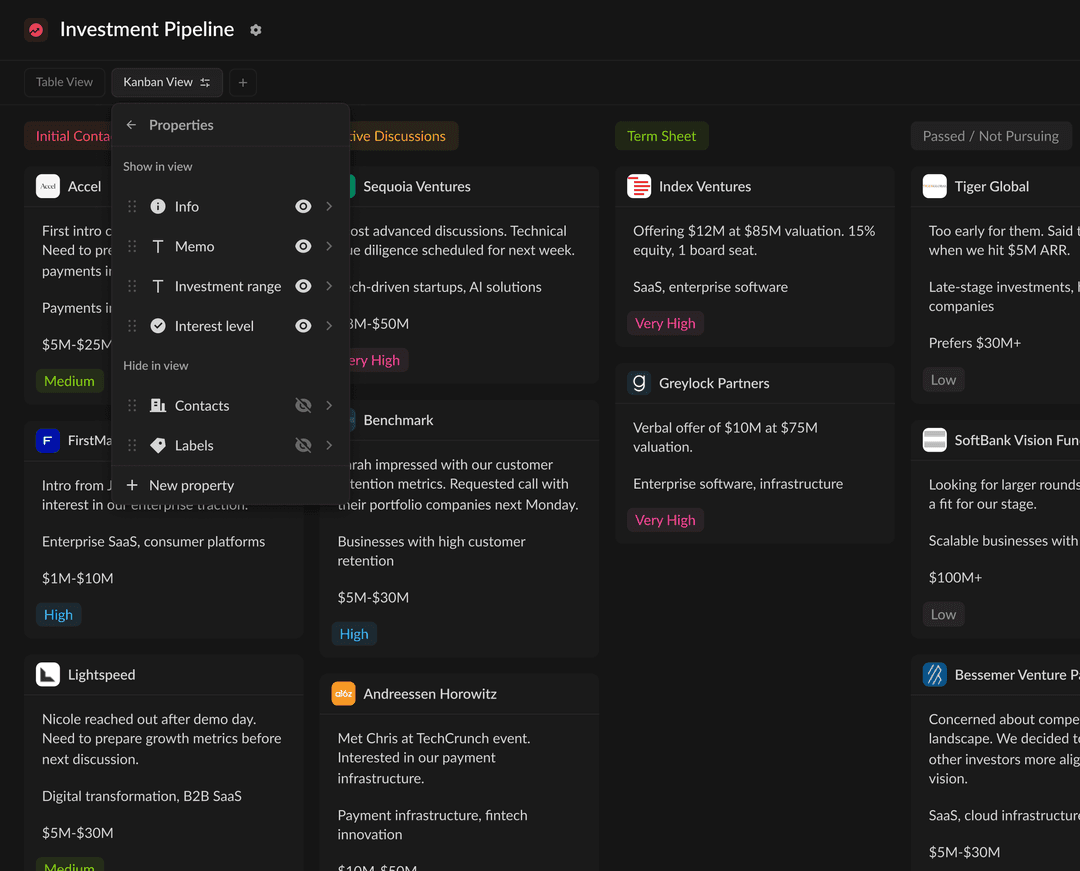Click Interest level checkmark icon
This screenshot has height=871, width=1080.
click(158, 326)
